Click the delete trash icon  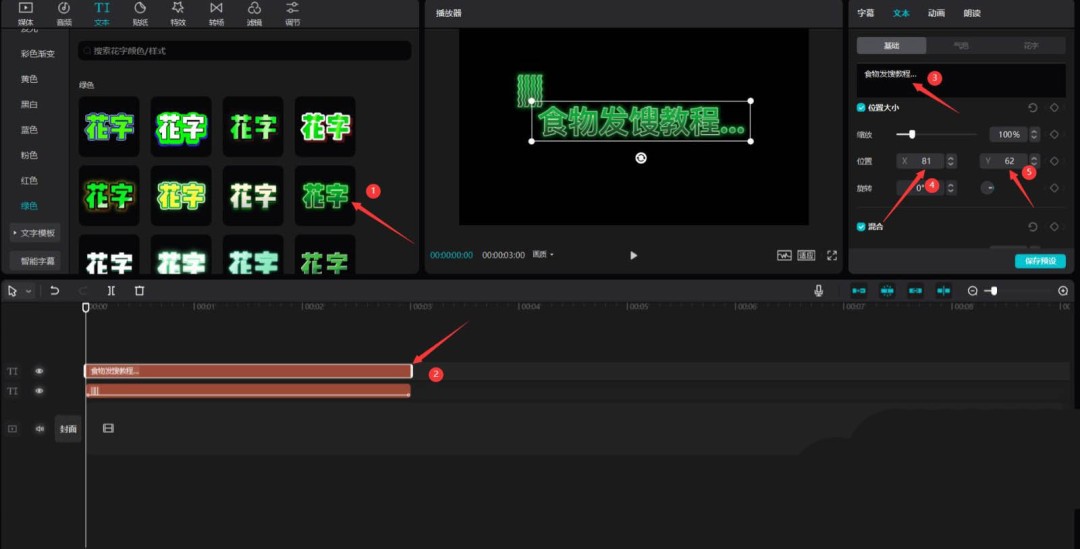[x=139, y=291]
